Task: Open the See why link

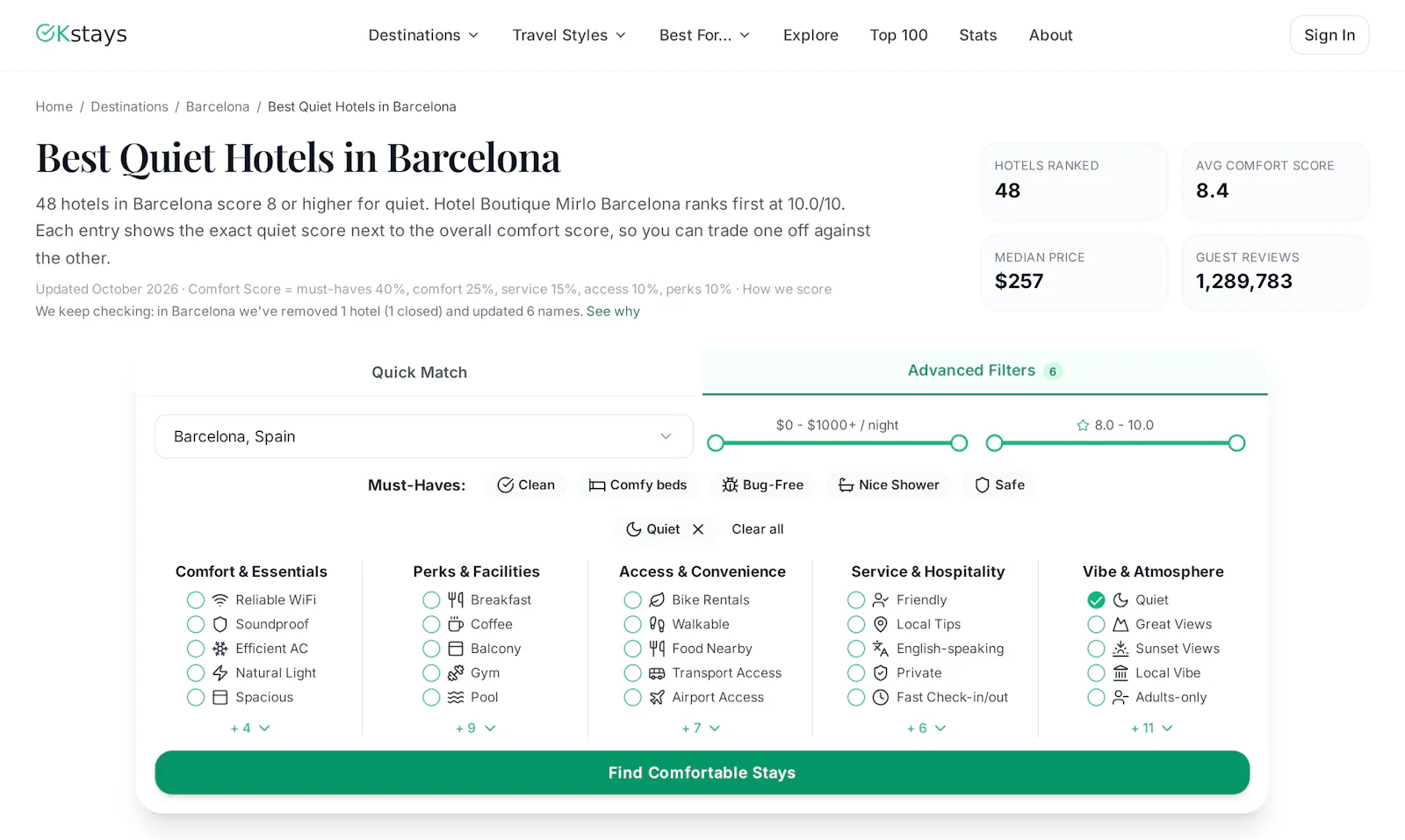Action: 613,312
